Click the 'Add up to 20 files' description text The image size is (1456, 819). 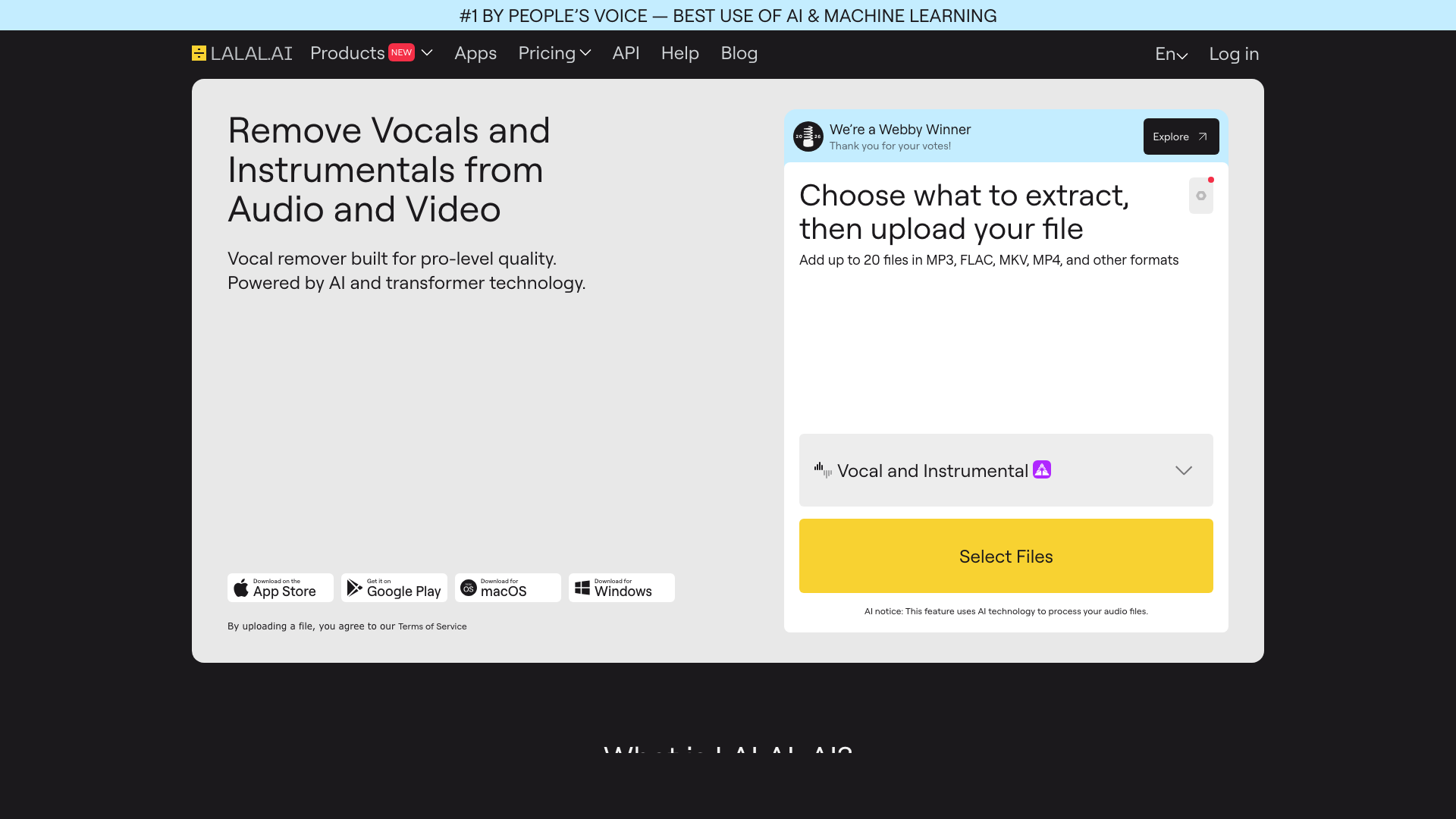tap(989, 260)
